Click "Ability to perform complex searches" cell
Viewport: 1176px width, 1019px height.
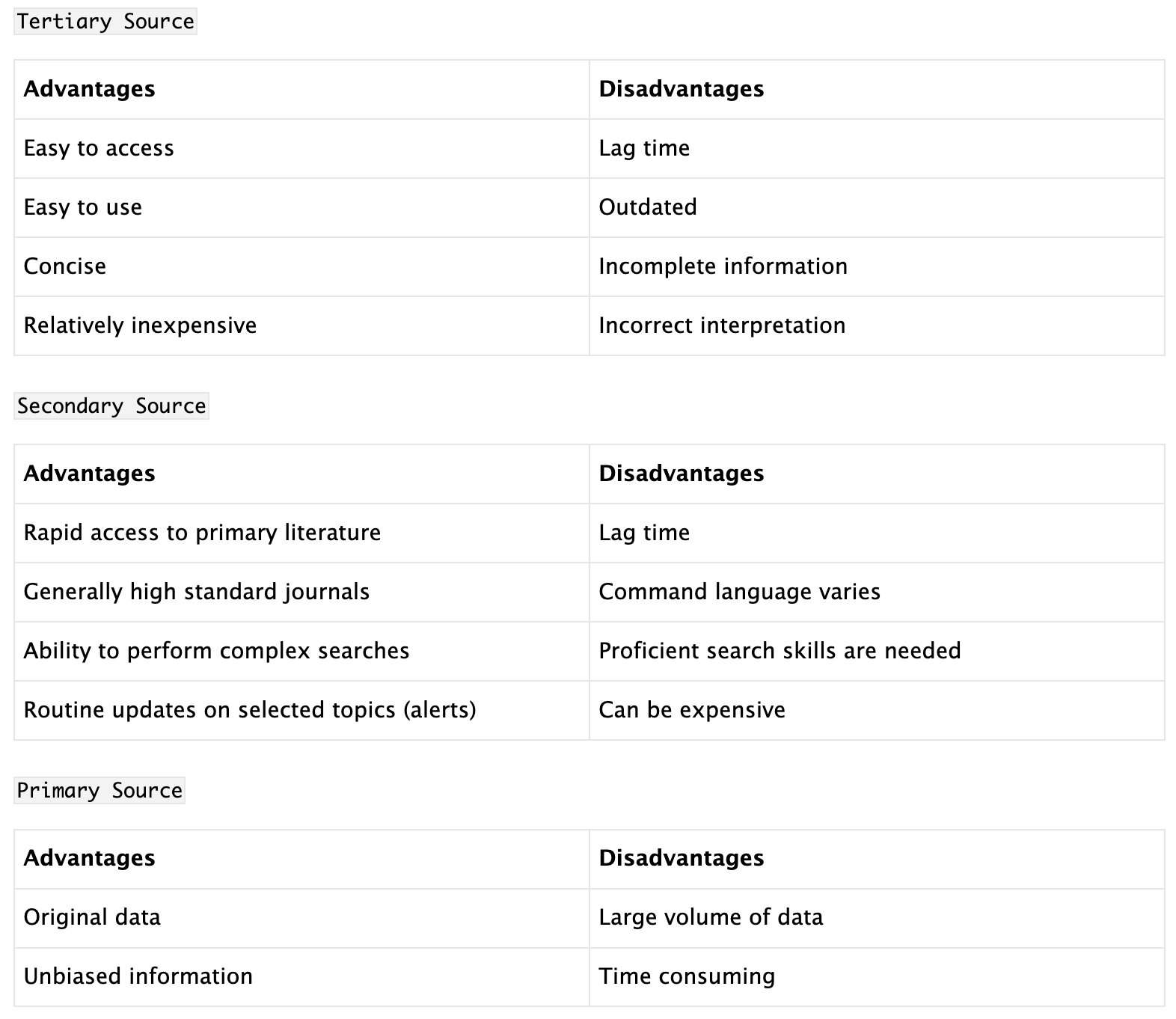pyautogui.click(x=216, y=651)
